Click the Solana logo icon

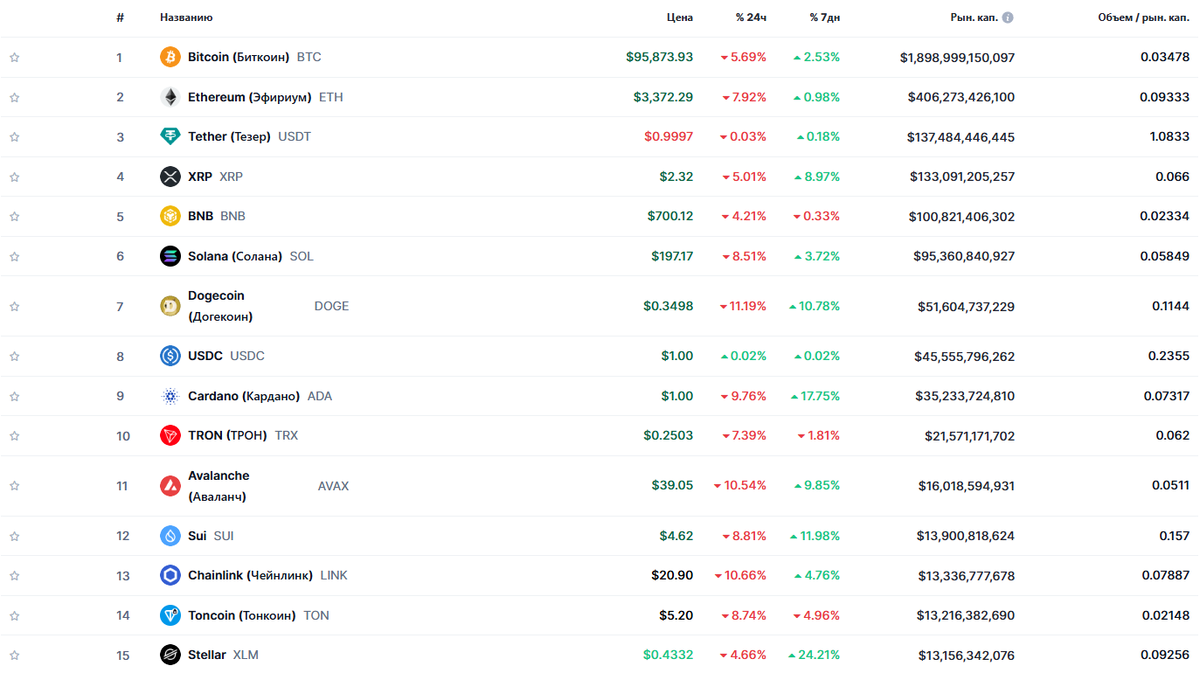point(170,256)
